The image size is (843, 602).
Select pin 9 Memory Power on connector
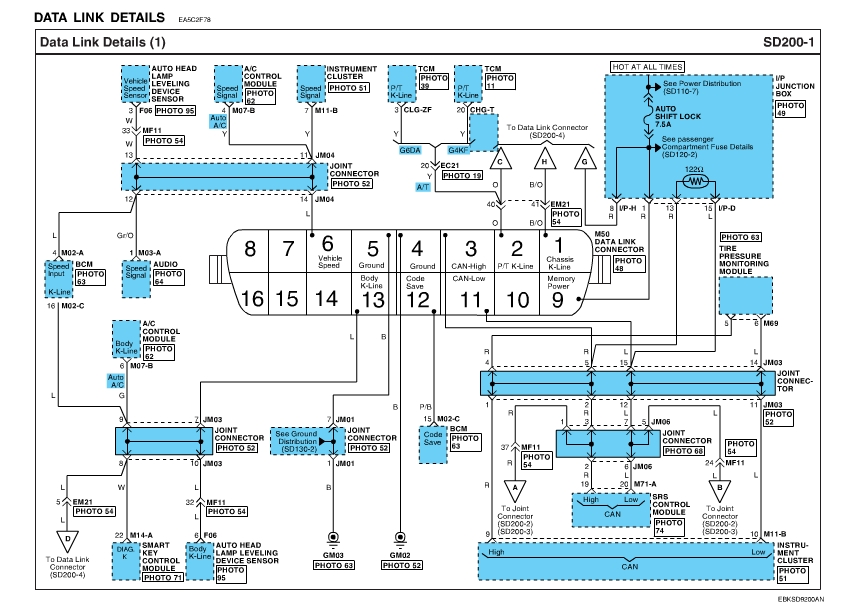click(x=559, y=297)
